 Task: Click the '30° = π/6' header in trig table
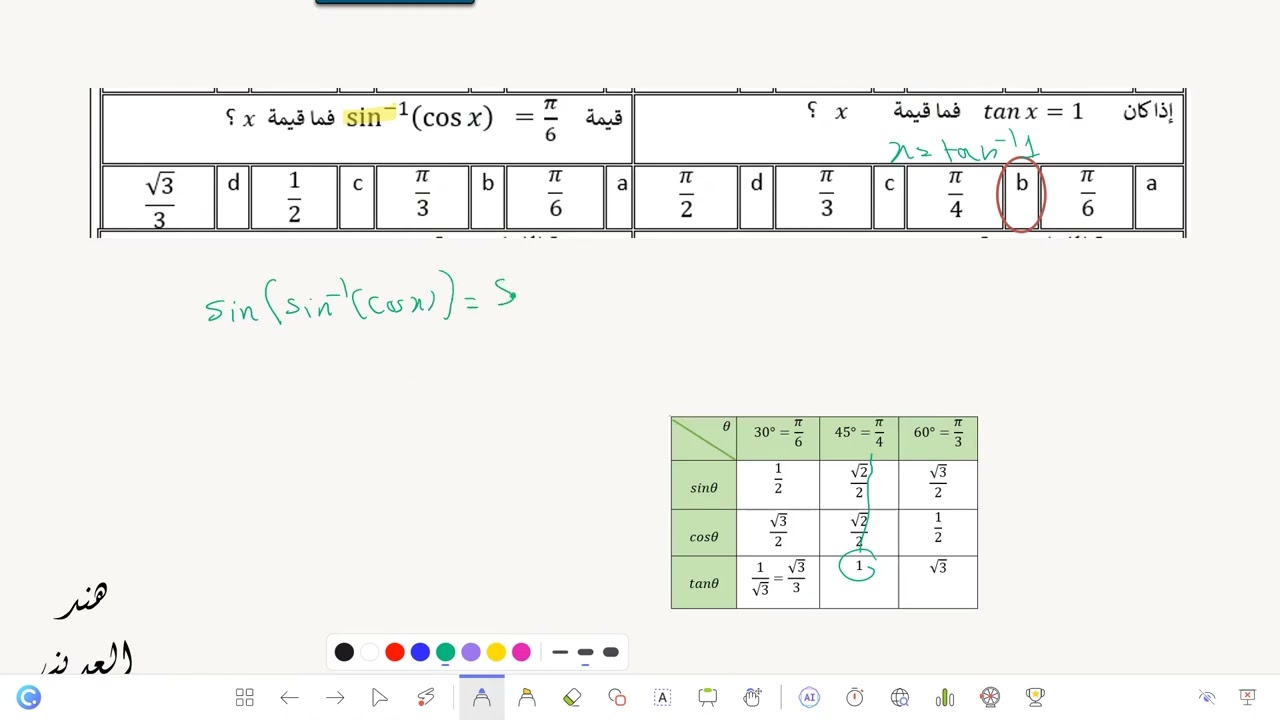[778, 433]
